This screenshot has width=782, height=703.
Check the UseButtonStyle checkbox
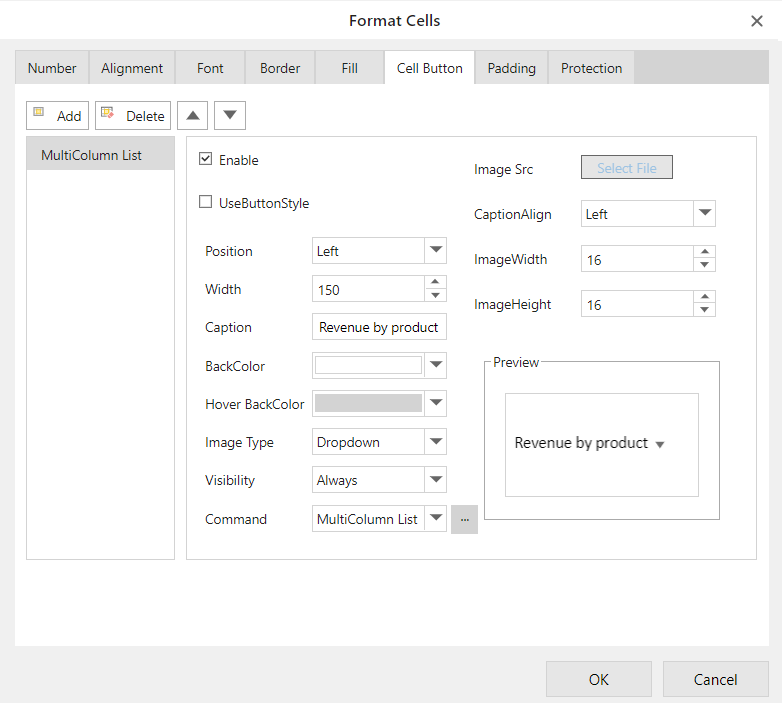[x=206, y=203]
